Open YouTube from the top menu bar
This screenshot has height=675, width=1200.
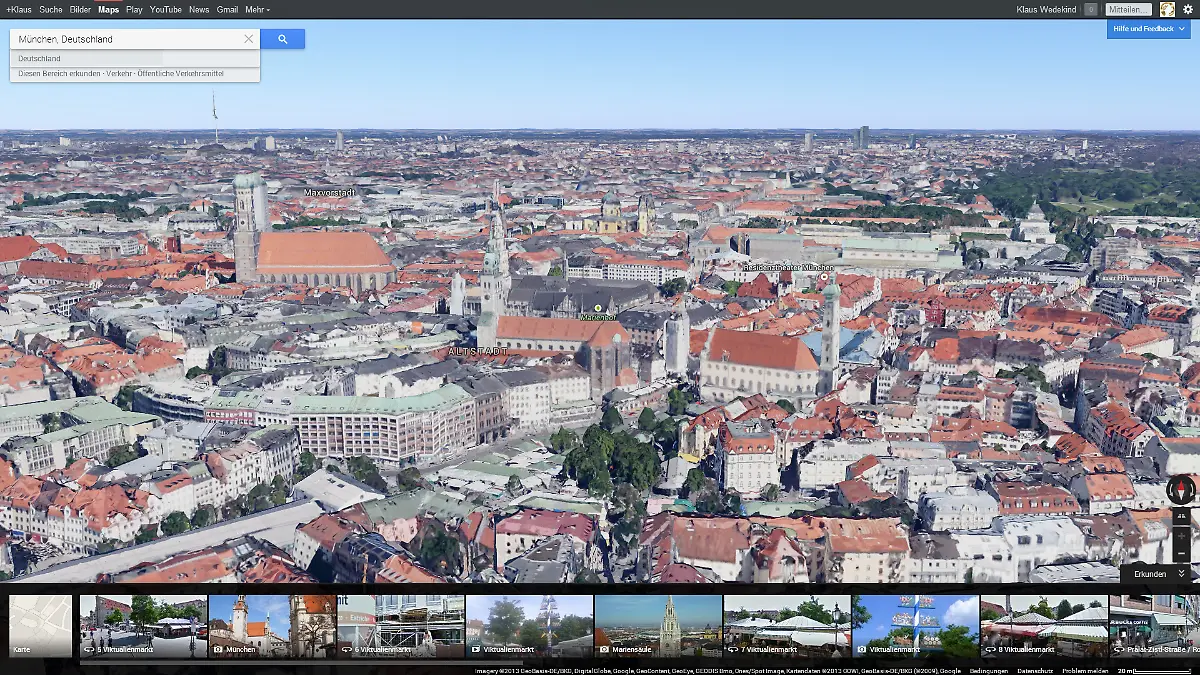(x=164, y=9)
